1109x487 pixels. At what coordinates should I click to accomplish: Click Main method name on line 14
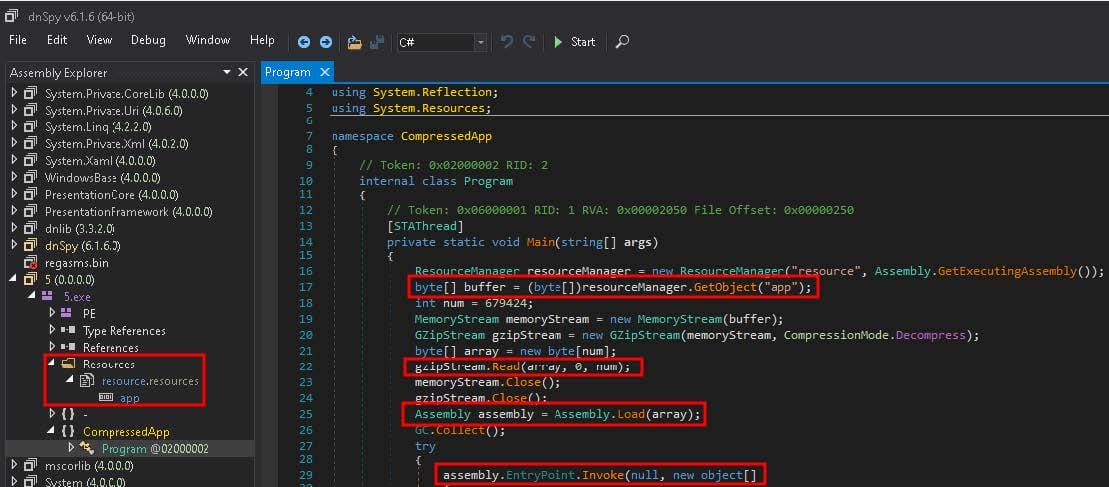[x=540, y=242]
